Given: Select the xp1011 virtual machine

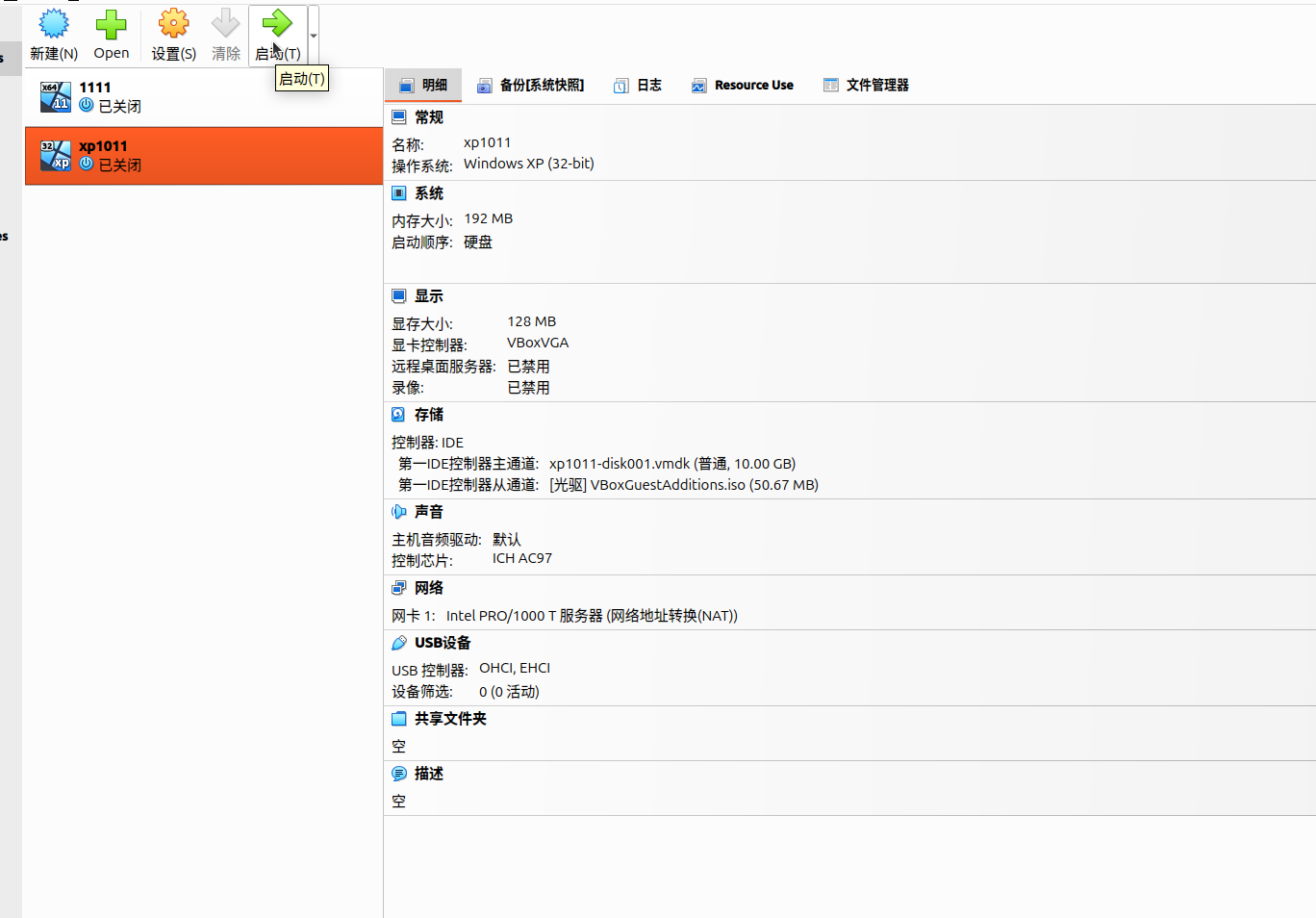Looking at the screenshot, I should (204, 156).
